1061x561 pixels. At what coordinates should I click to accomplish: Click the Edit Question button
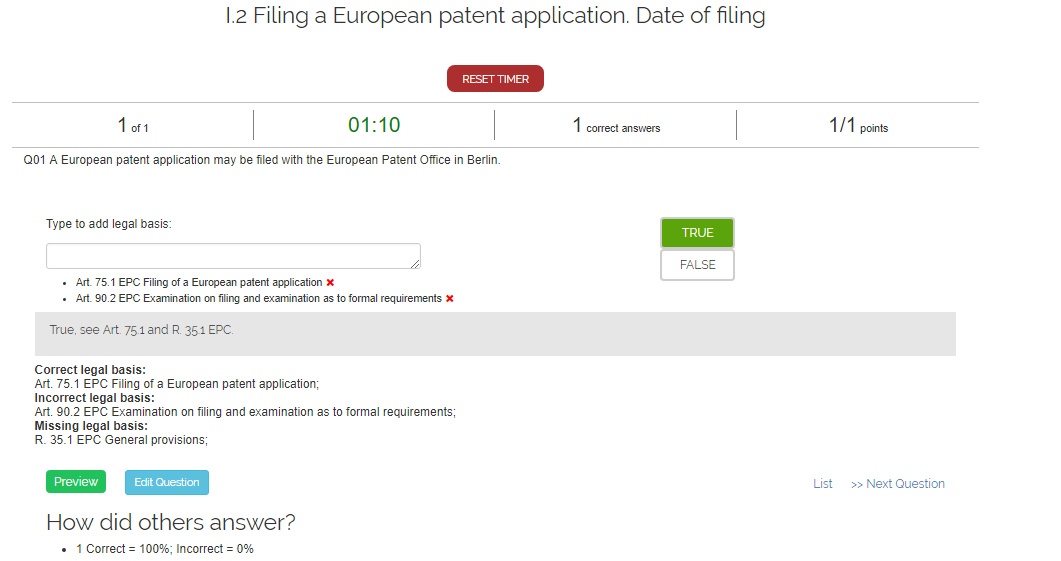point(167,482)
